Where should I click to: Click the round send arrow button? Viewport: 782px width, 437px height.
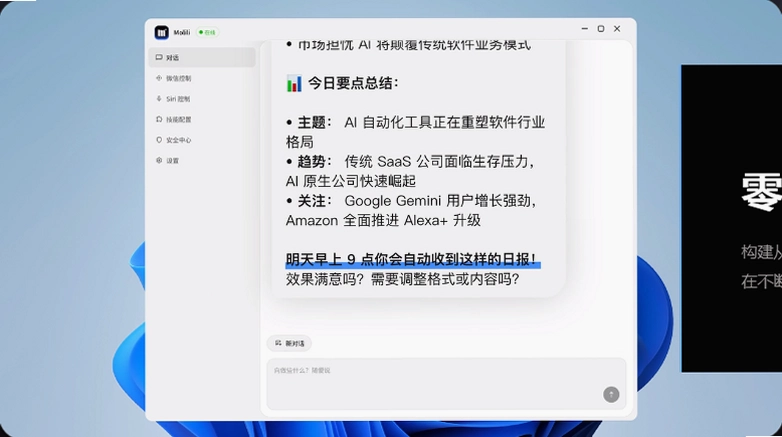(x=611, y=395)
